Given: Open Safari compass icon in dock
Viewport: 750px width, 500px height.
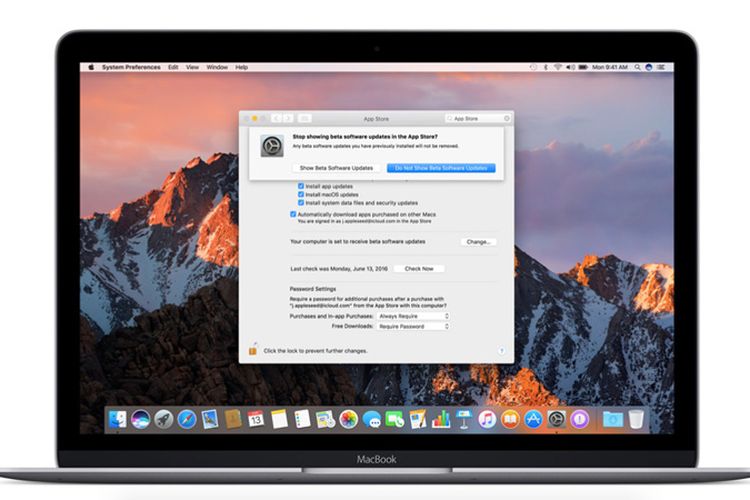Looking at the screenshot, I should [x=187, y=420].
